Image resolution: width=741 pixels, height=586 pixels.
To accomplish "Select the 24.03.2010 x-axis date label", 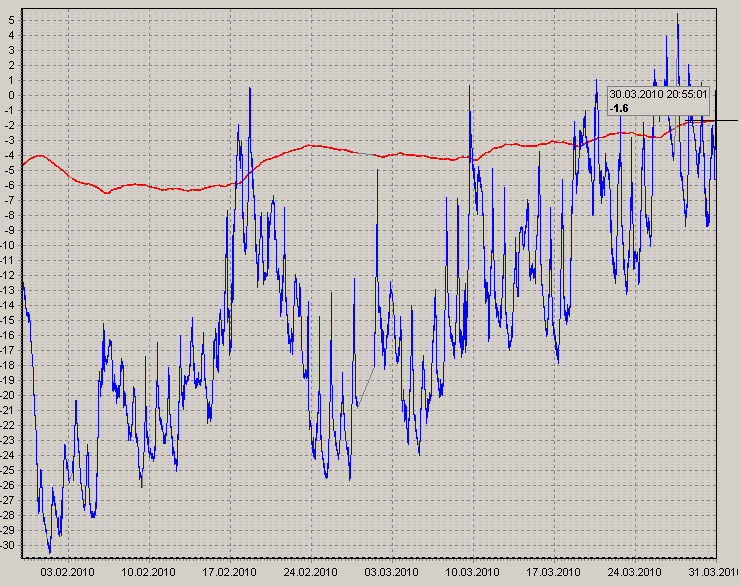I will tap(636, 572).
